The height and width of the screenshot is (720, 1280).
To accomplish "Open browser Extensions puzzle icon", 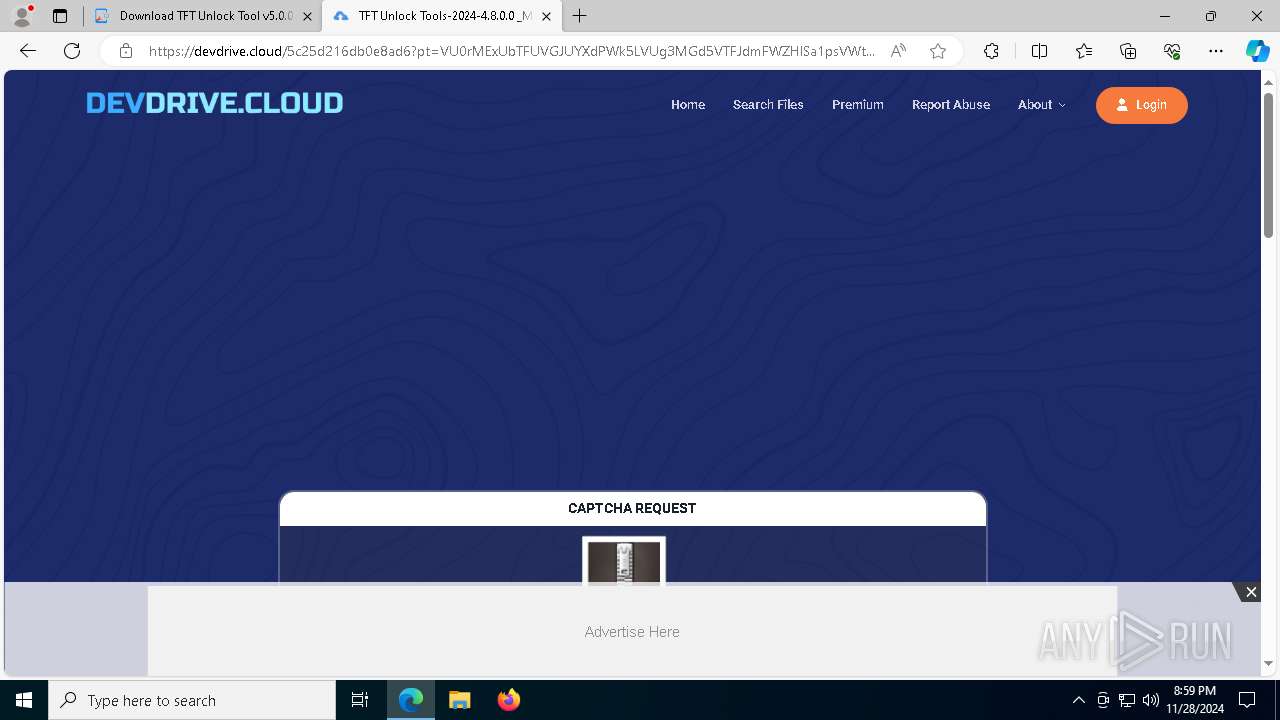I will pos(991,51).
